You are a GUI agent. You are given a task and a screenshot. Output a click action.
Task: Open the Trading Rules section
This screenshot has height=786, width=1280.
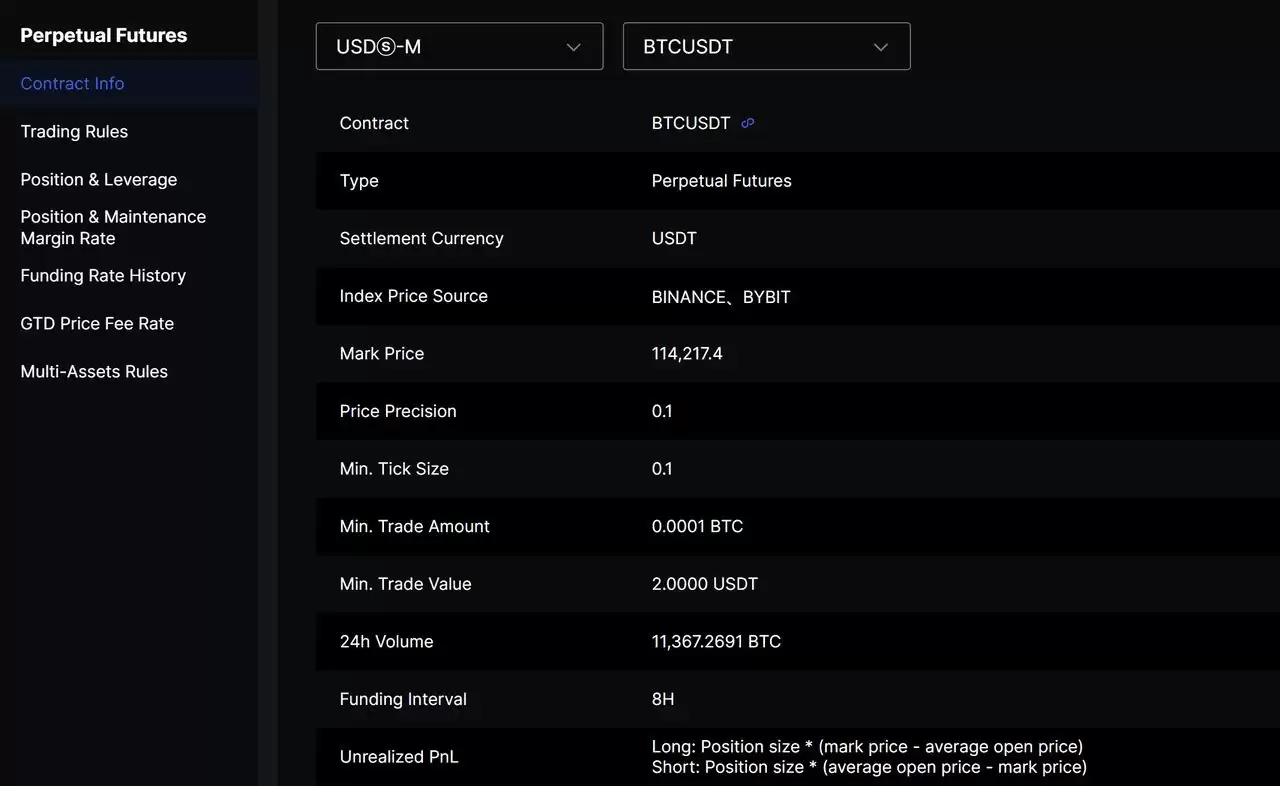point(74,132)
